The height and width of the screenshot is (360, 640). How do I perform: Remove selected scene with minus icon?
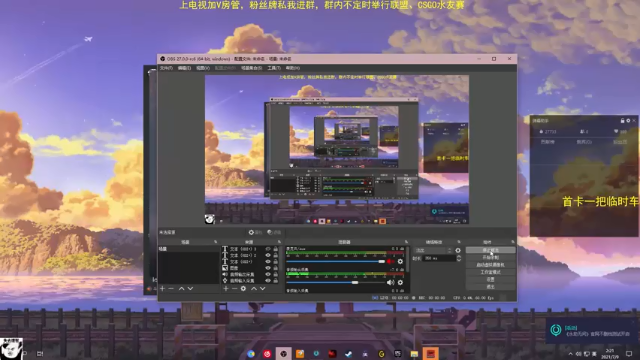pyautogui.click(x=171, y=289)
